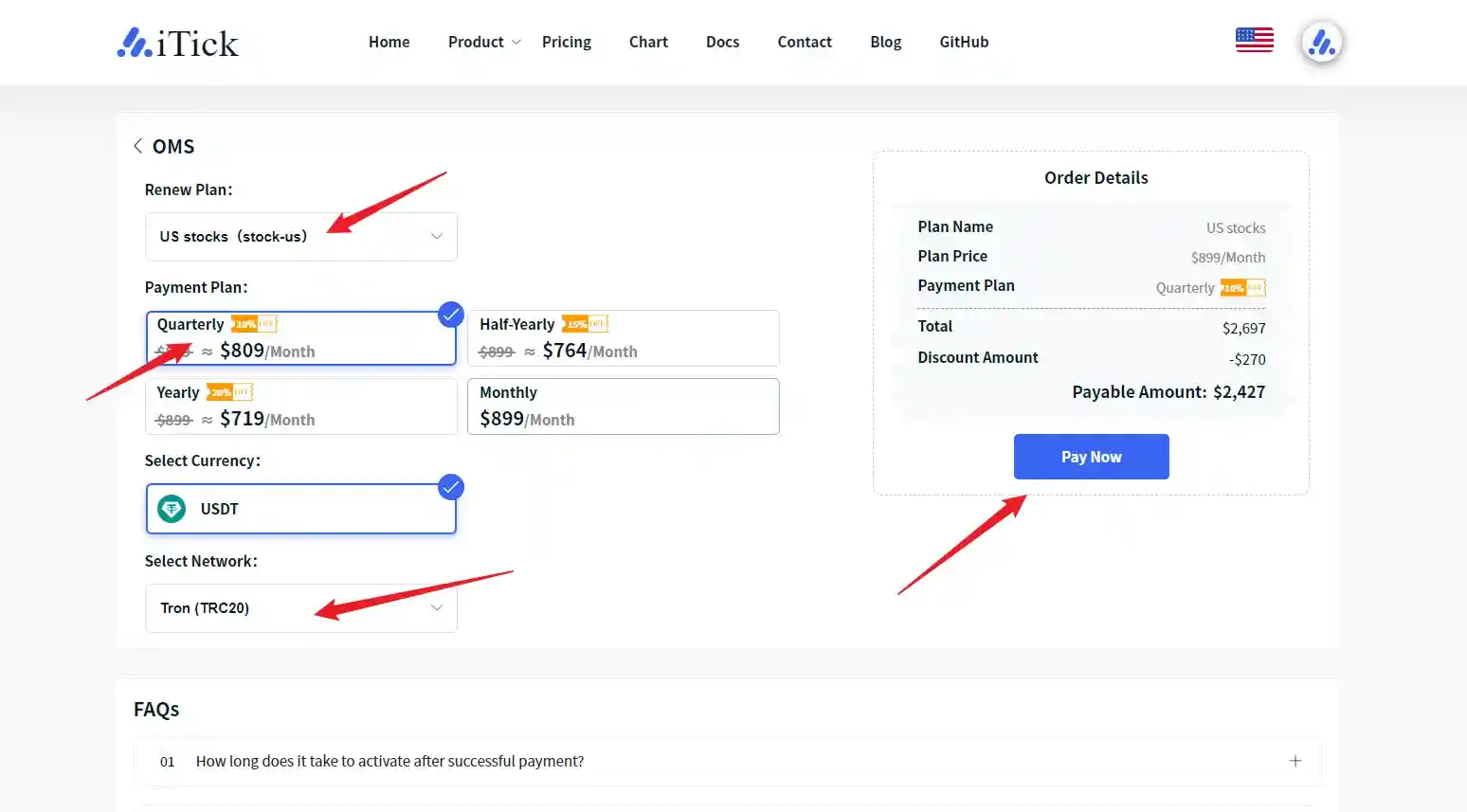Open the Renew Plan US stocks dropdown
1467x812 pixels.
click(x=300, y=237)
